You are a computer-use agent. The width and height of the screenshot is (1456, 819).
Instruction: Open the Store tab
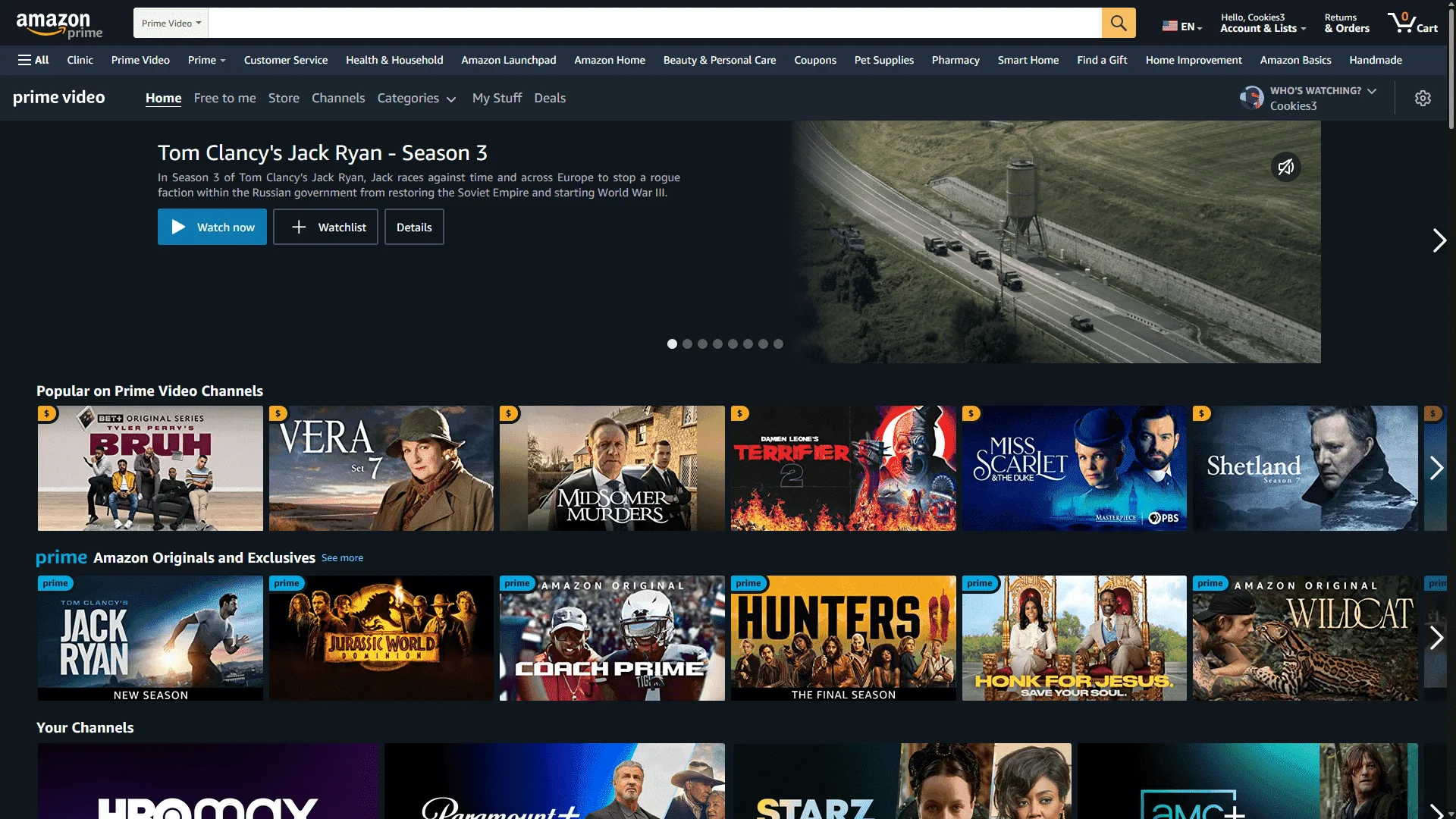284,98
